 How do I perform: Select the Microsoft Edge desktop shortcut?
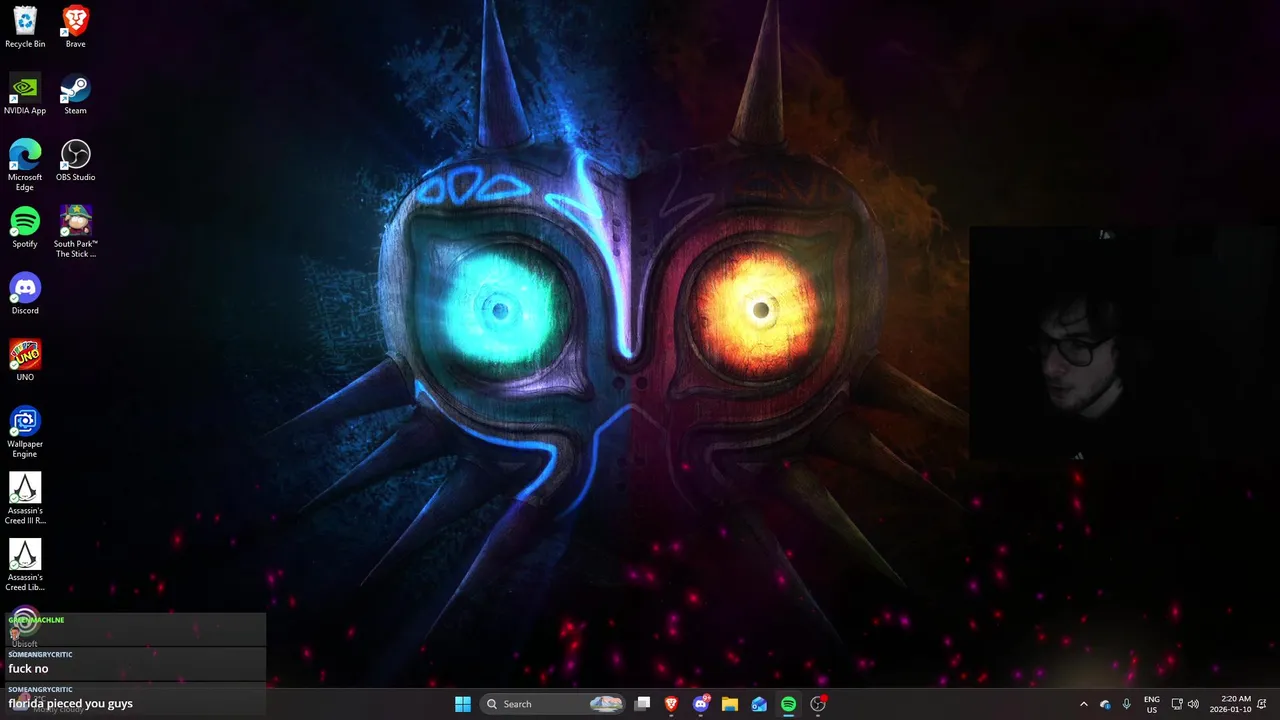point(25,165)
